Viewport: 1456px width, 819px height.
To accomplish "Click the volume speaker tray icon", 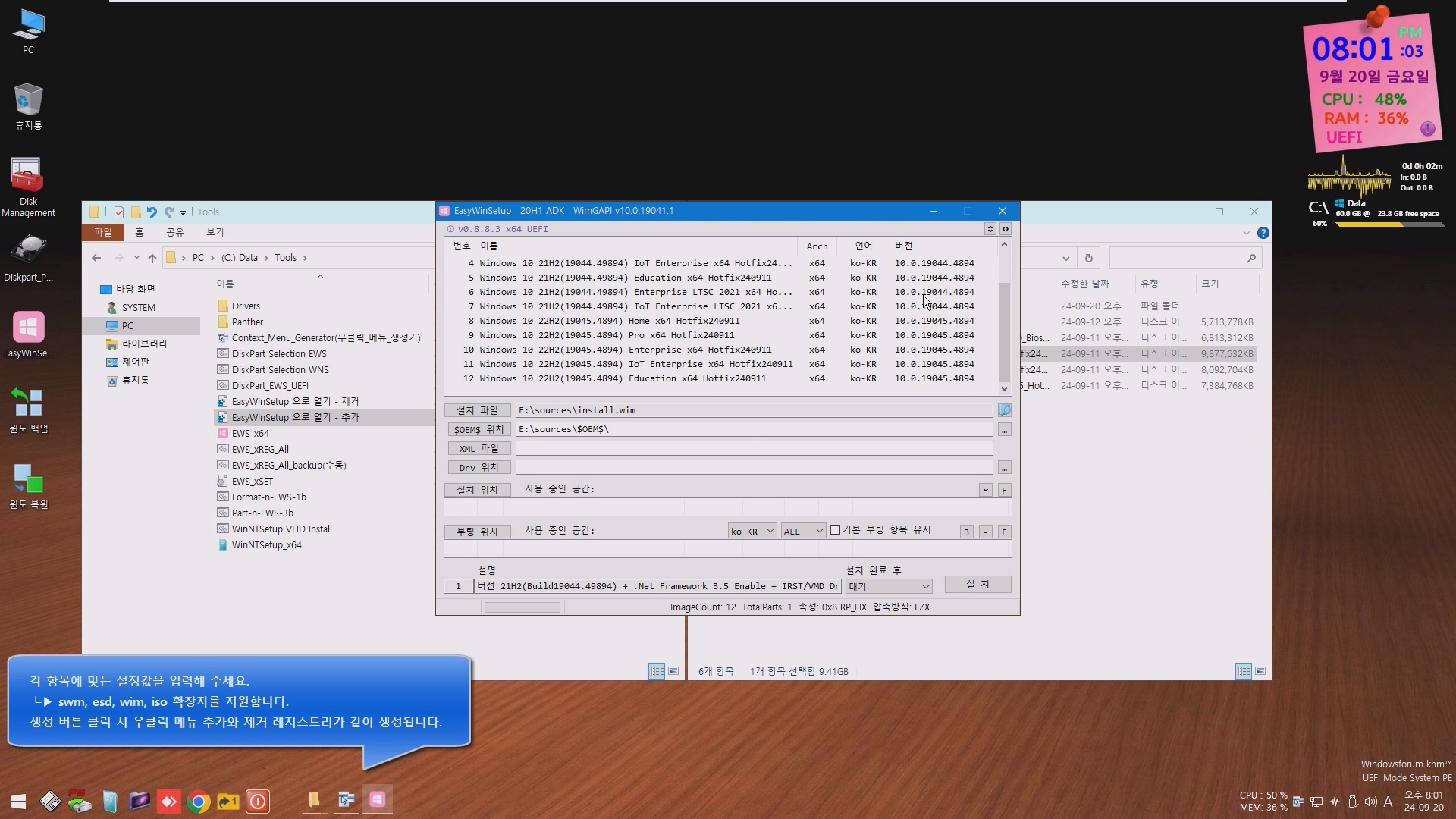I will click(1370, 801).
